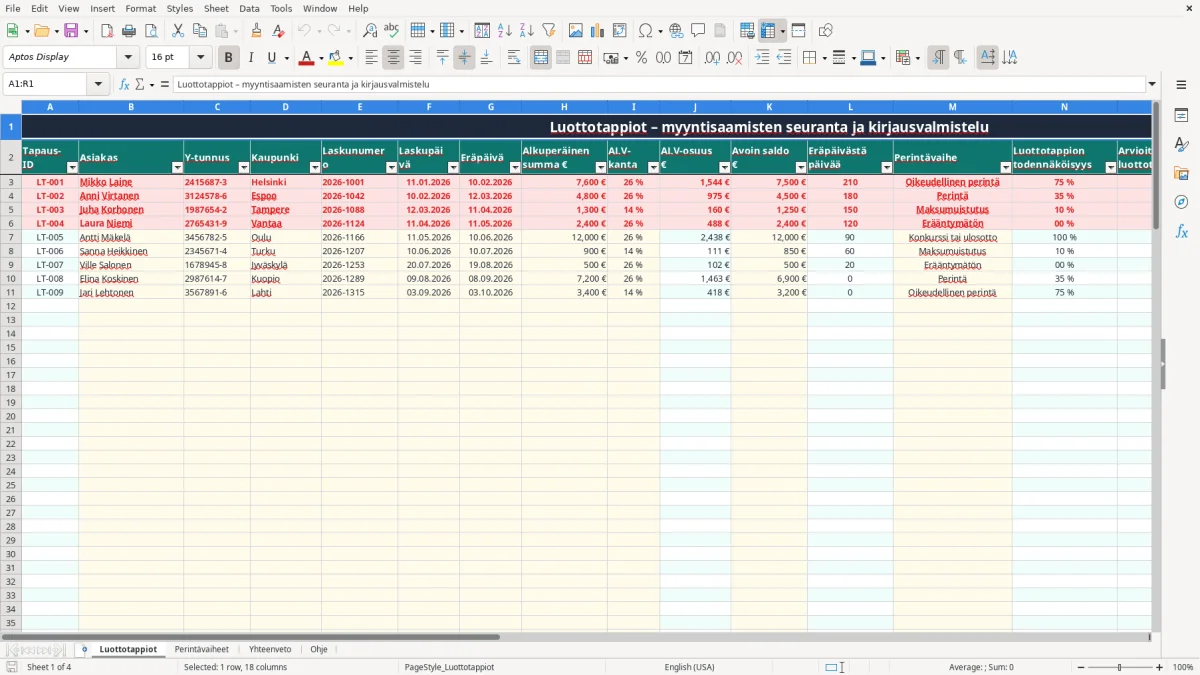Toggle Freeze Rows and Columns
Screen dimensions: 1200x675
(769, 31)
